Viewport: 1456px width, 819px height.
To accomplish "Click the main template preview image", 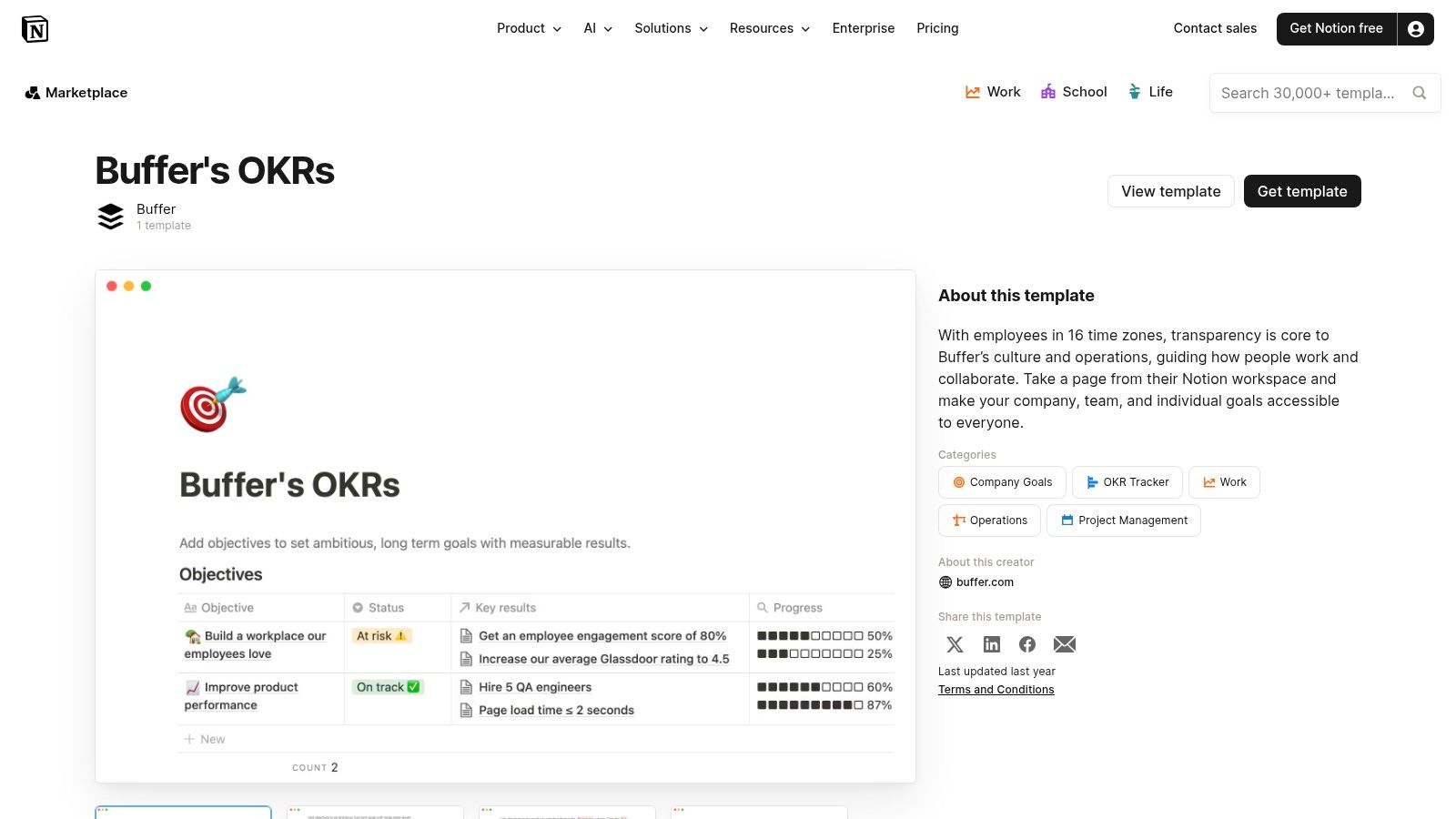I will (505, 526).
